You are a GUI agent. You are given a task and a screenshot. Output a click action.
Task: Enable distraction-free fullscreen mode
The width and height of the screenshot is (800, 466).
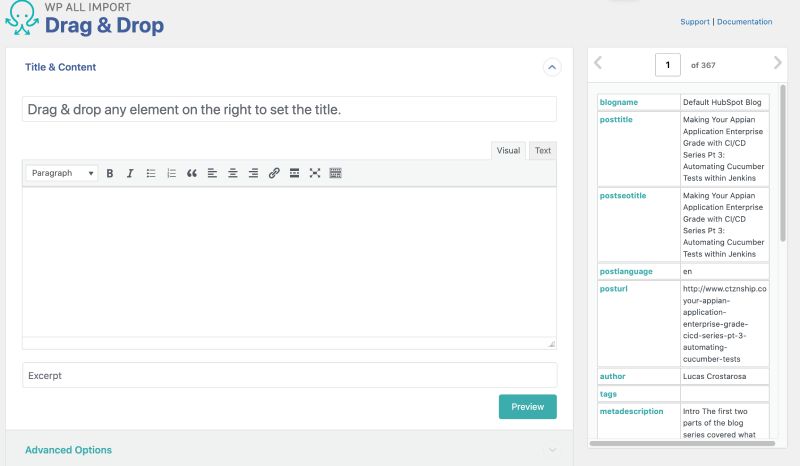315,173
